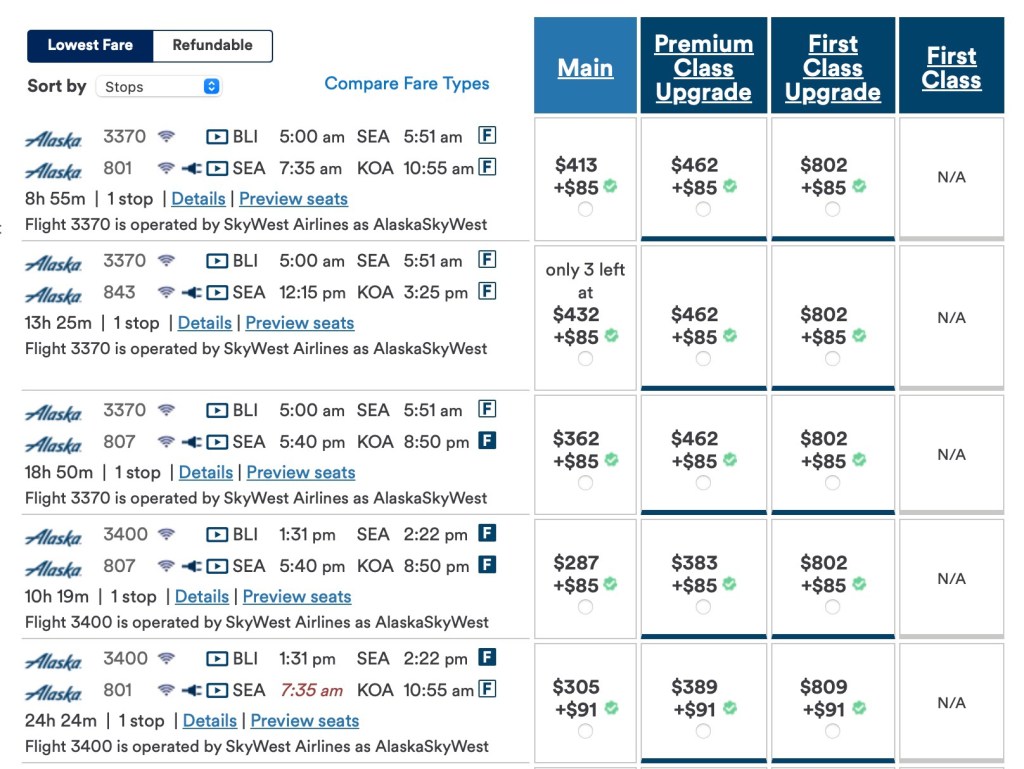Image resolution: width=1024 pixels, height=769 pixels.
Task: Open Preview seats for 13h 25m itinerary
Action: (x=299, y=323)
